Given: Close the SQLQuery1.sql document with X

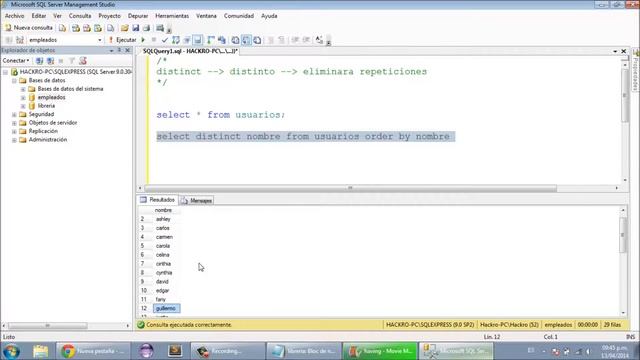Looking at the screenshot, I should pyautogui.click(x=624, y=51).
